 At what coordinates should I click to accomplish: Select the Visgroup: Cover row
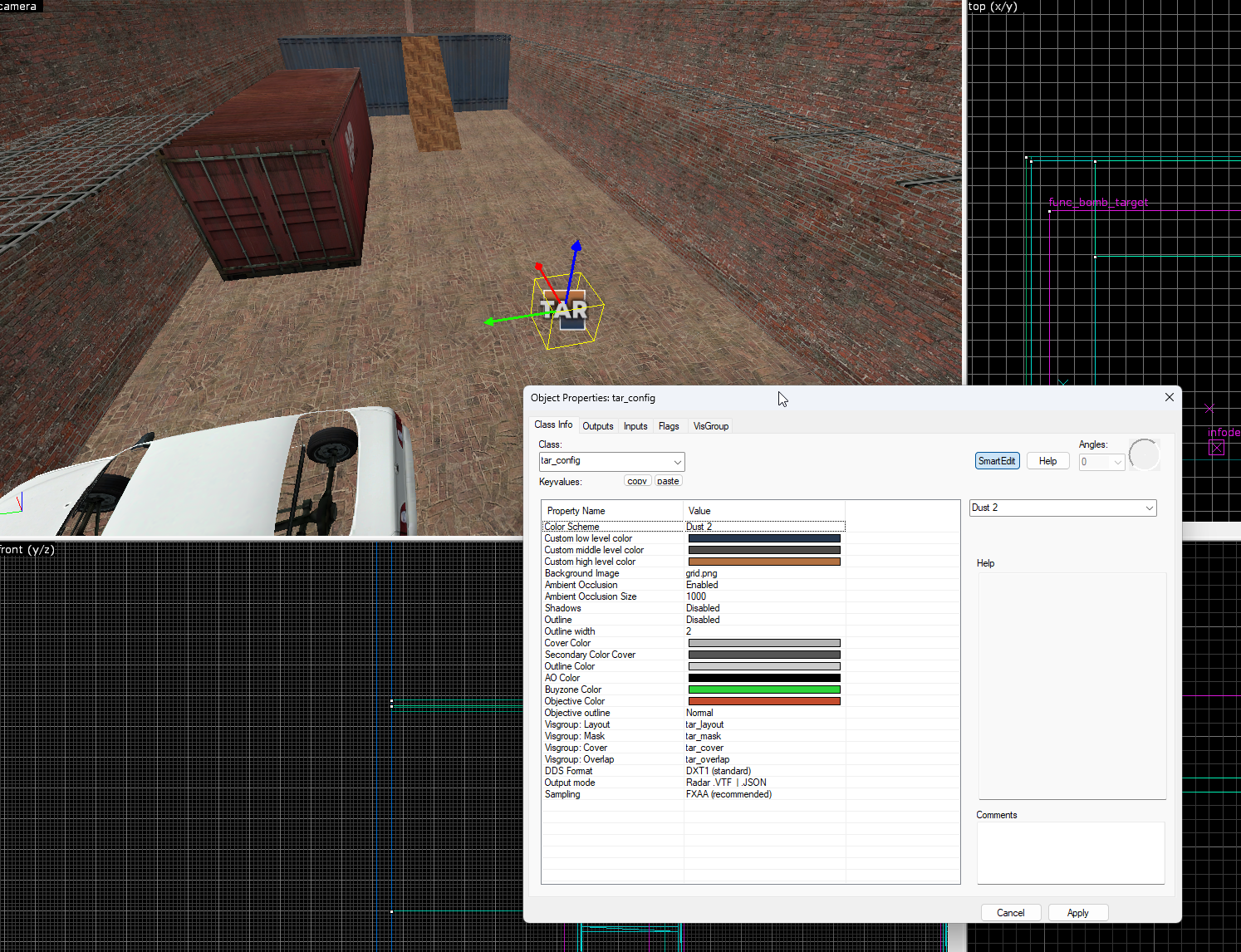pyautogui.click(x=694, y=748)
